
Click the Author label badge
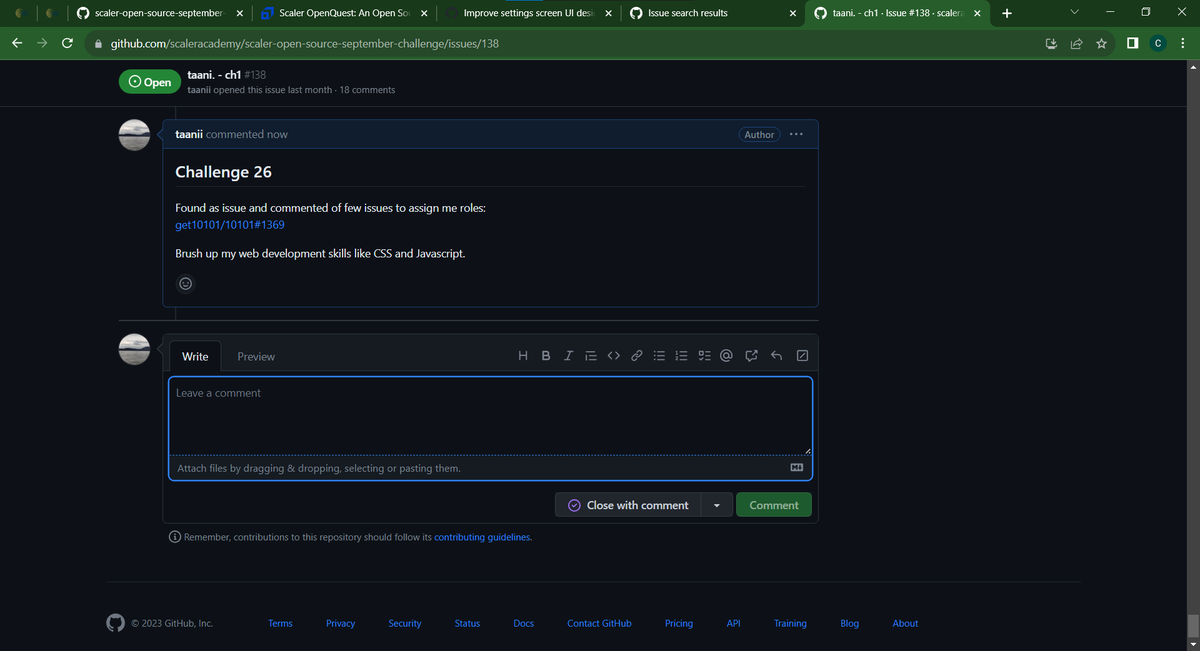coord(759,134)
